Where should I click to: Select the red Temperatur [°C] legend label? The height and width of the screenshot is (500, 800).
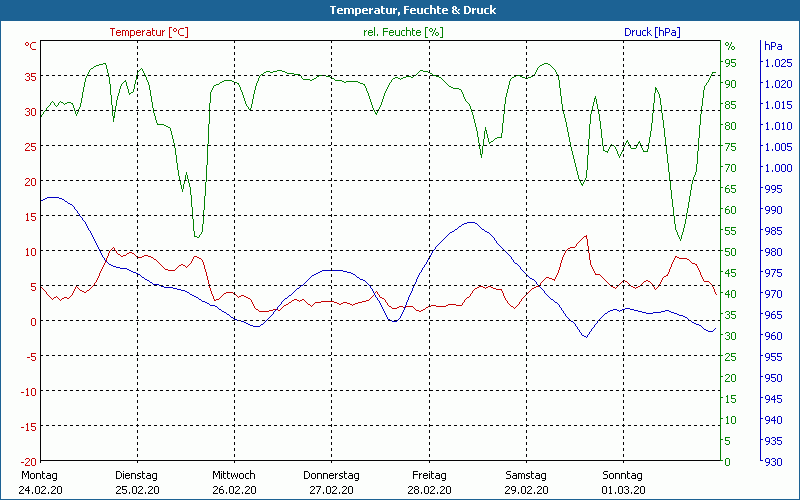(149, 32)
